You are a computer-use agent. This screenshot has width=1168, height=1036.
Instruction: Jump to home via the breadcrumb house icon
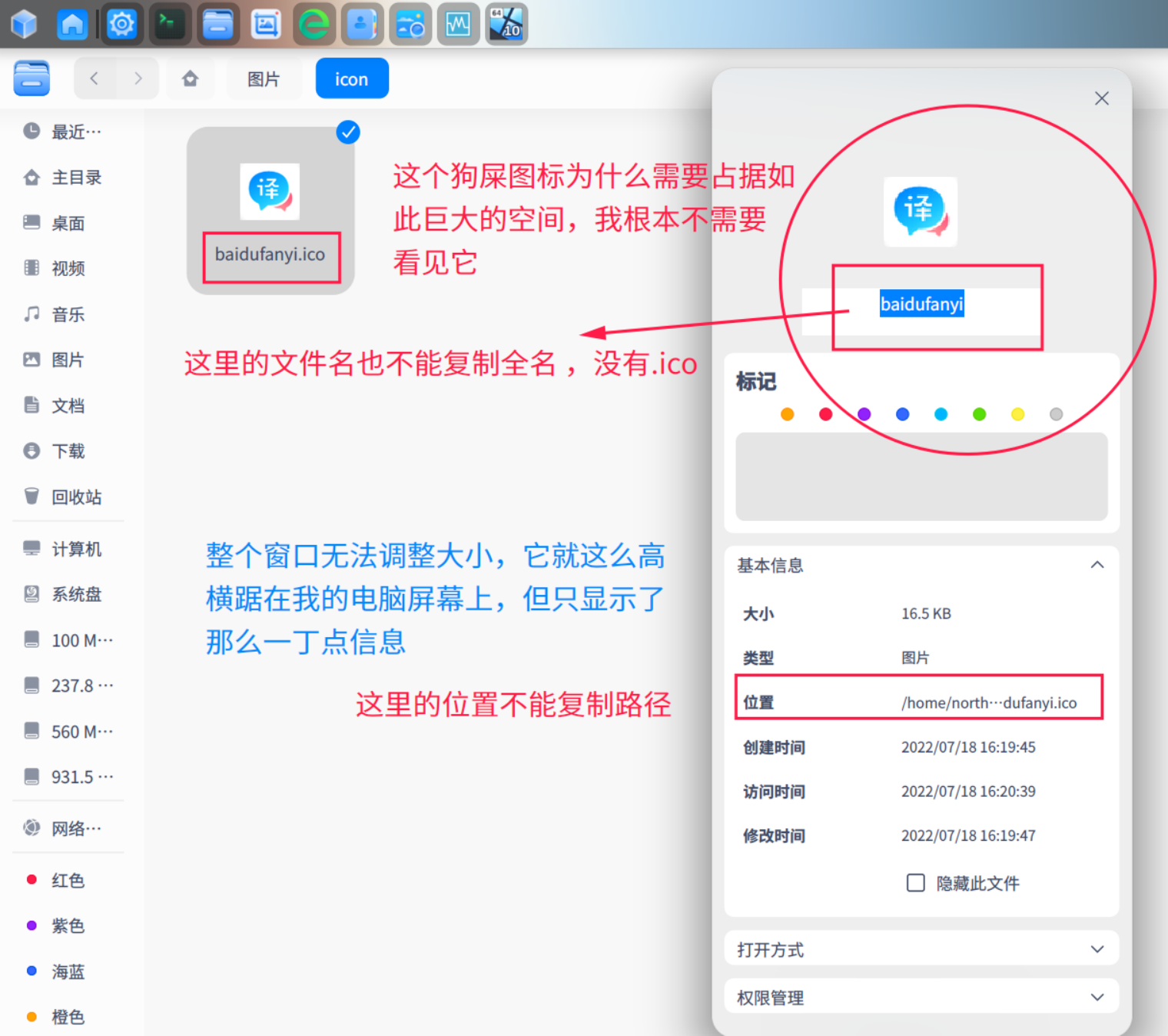[190, 78]
